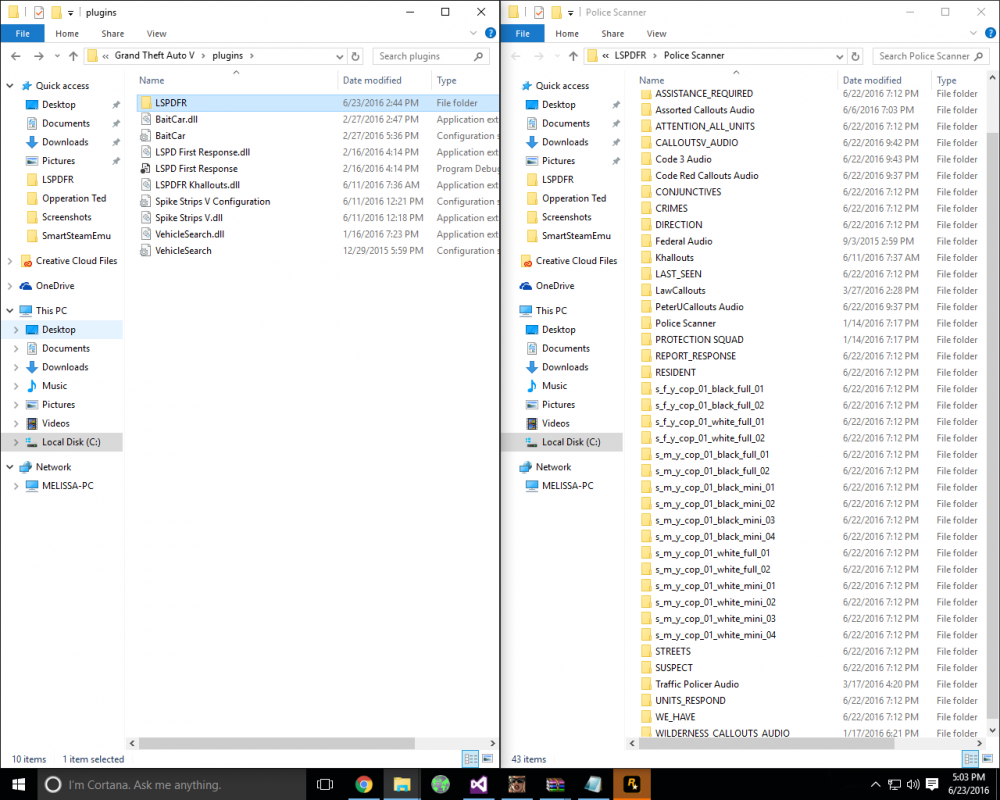
Task: Open address history dropdown in plugins window
Action: 339,56
